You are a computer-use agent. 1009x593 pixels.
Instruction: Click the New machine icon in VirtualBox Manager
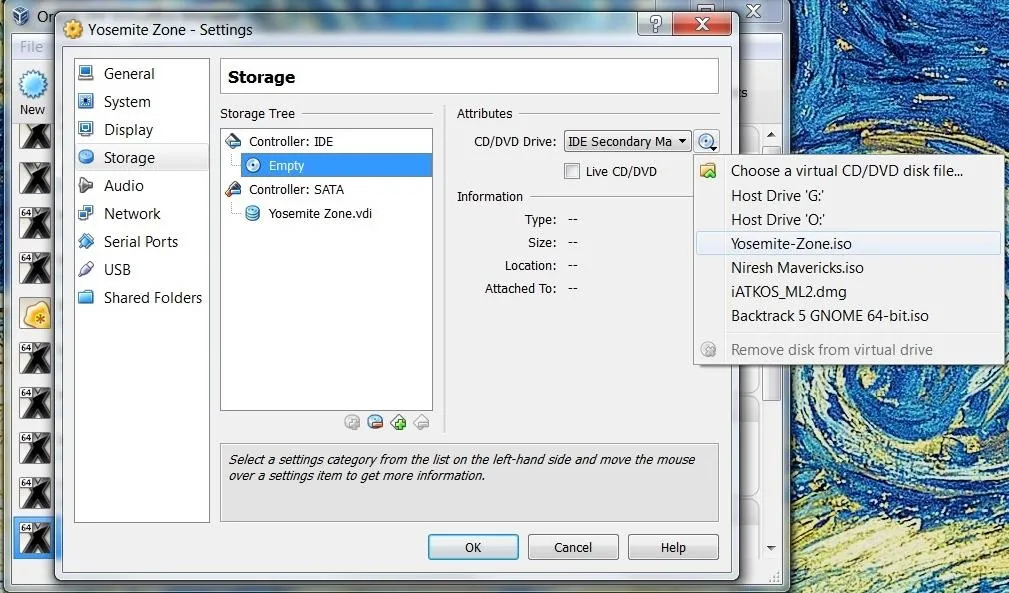point(32,93)
